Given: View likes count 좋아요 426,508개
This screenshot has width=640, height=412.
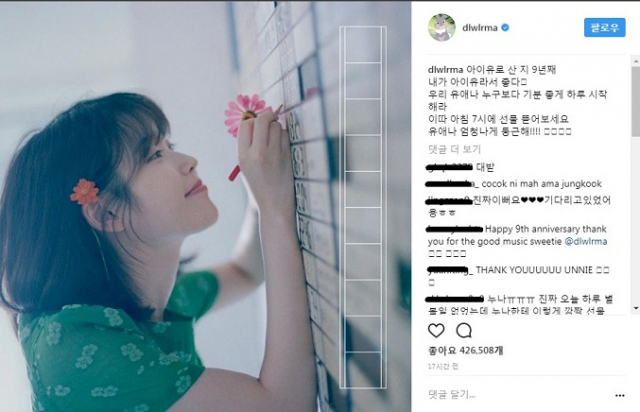Looking at the screenshot, I should click(x=465, y=350).
